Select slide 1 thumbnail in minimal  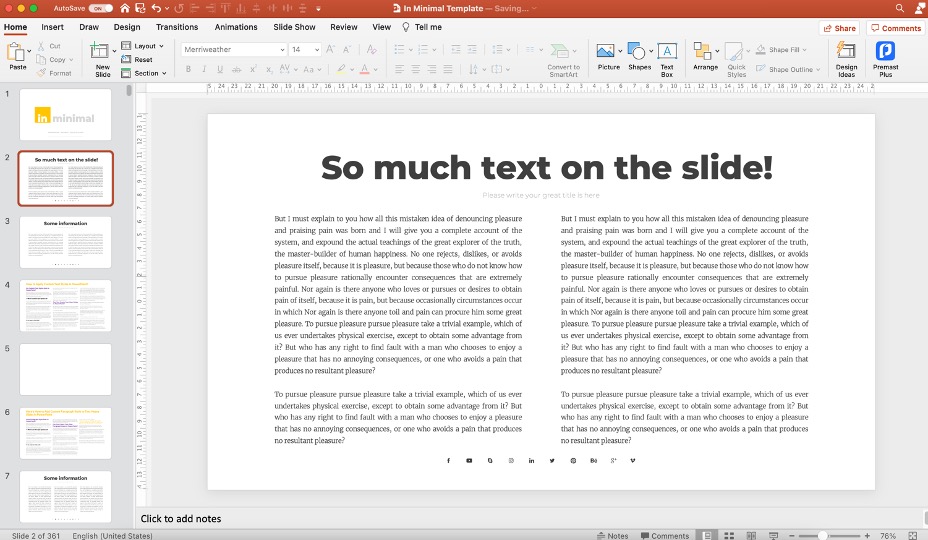click(x=65, y=114)
